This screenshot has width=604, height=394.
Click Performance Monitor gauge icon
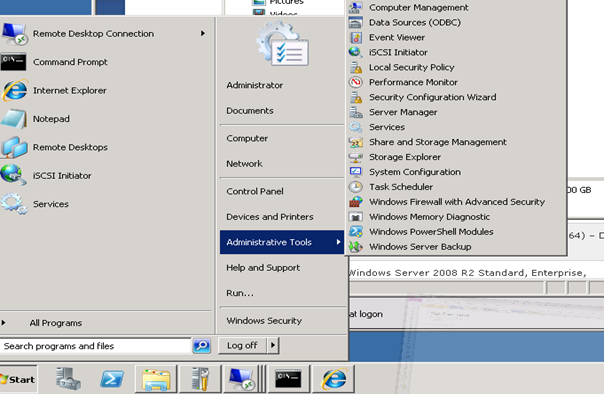pos(356,82)
